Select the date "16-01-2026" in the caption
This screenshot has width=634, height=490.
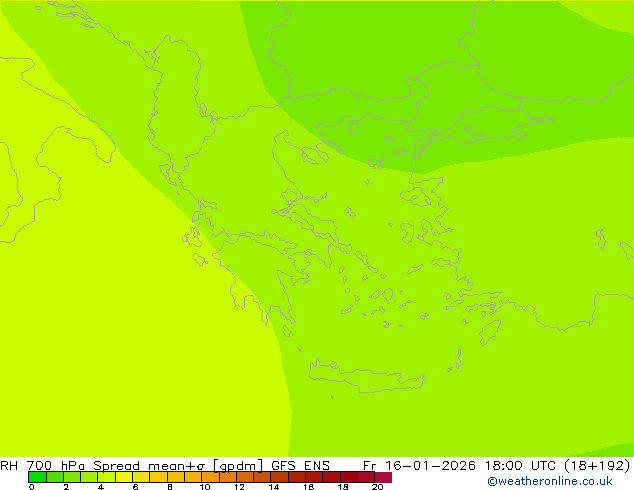pyautogui.click(x=430, y=465)
